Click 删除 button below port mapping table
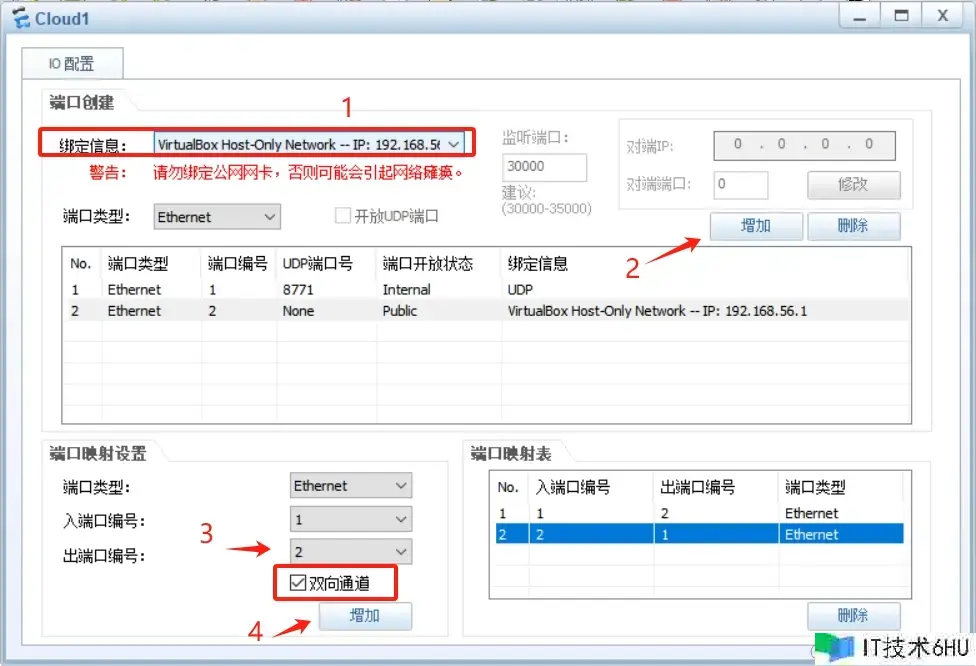This screenshot has height=666, width=976. coord(853,616)
